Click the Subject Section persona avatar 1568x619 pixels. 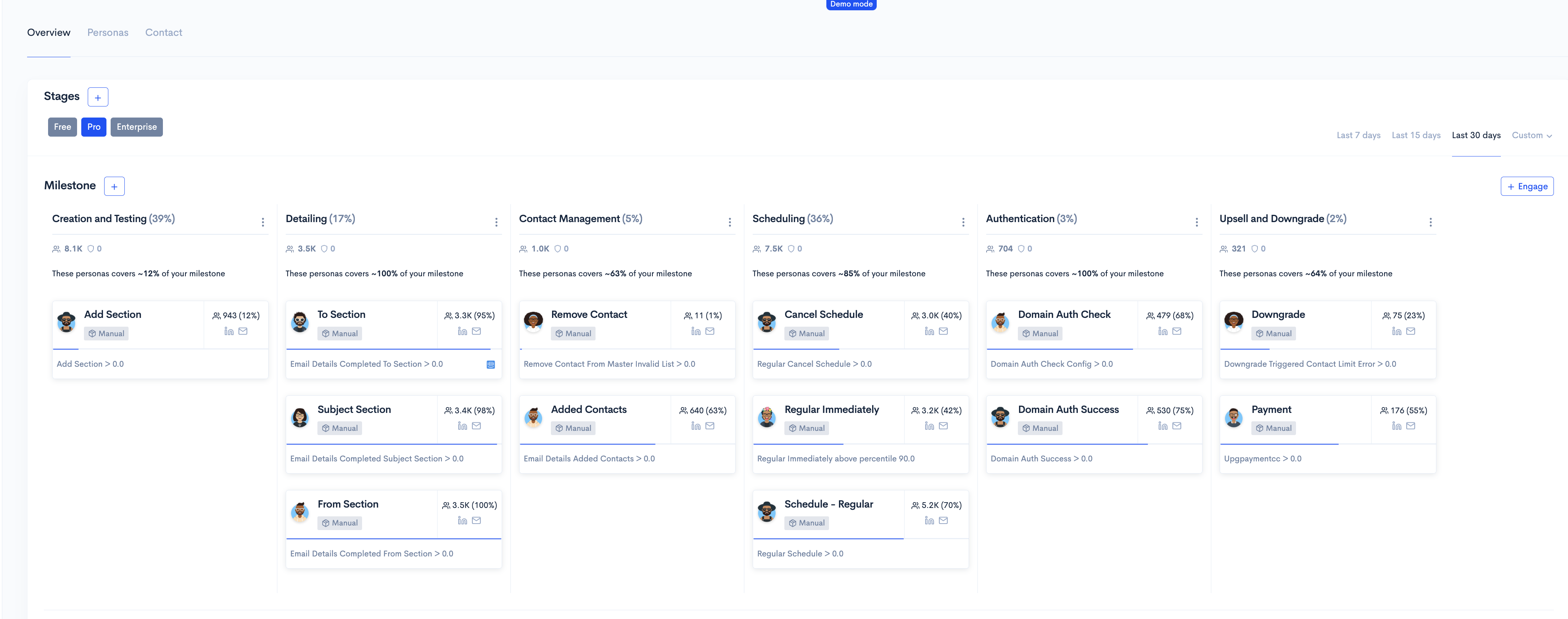tap(299, 418)
